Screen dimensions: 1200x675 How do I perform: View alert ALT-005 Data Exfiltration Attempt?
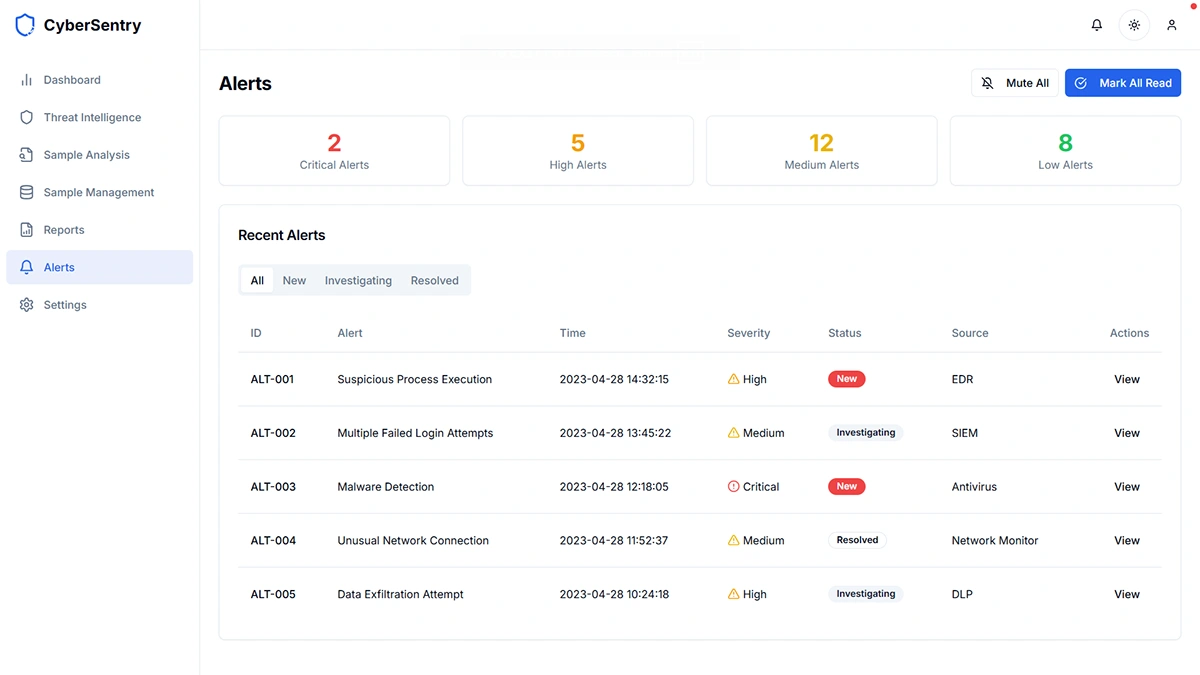tap(1127, 594)
